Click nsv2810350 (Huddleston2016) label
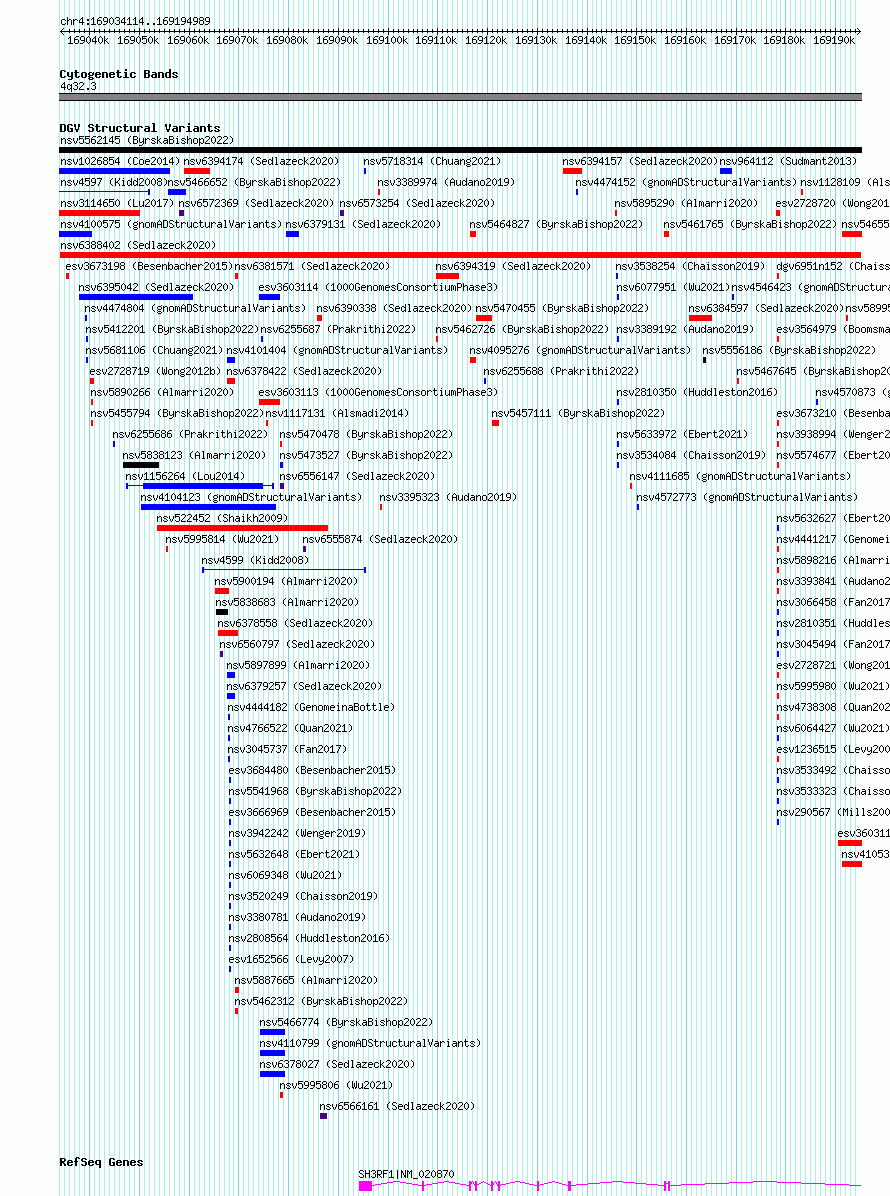Image resolution: width=890 pixels, height=1196 pixels. (697, 392)
